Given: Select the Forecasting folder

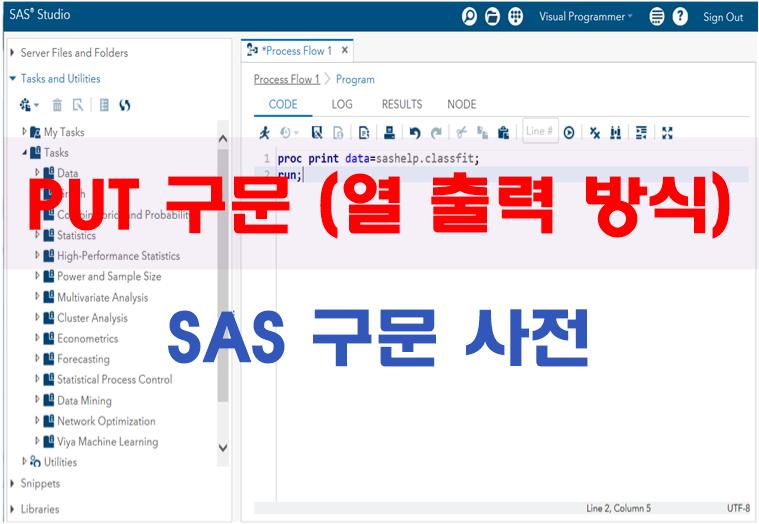Looking at the screenshot, I should [x=83, y=359].
